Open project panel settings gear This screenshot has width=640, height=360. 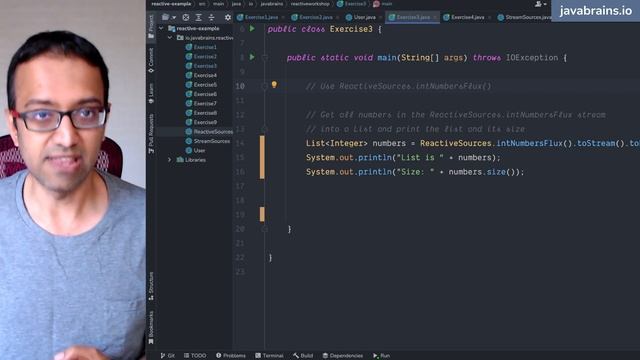(x=228, y=17)
